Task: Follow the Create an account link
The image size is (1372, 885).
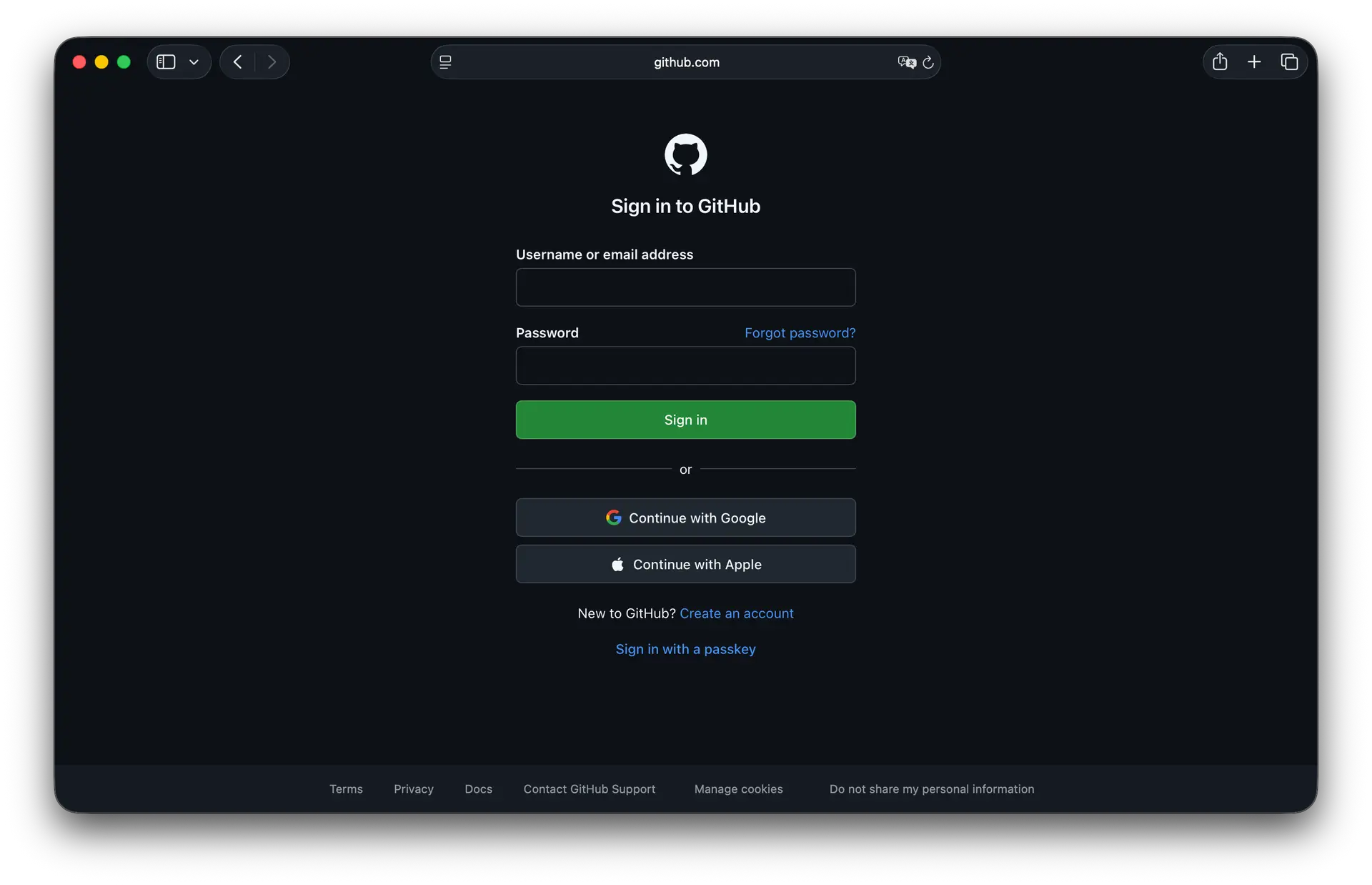Action: (x=737, y=613)
